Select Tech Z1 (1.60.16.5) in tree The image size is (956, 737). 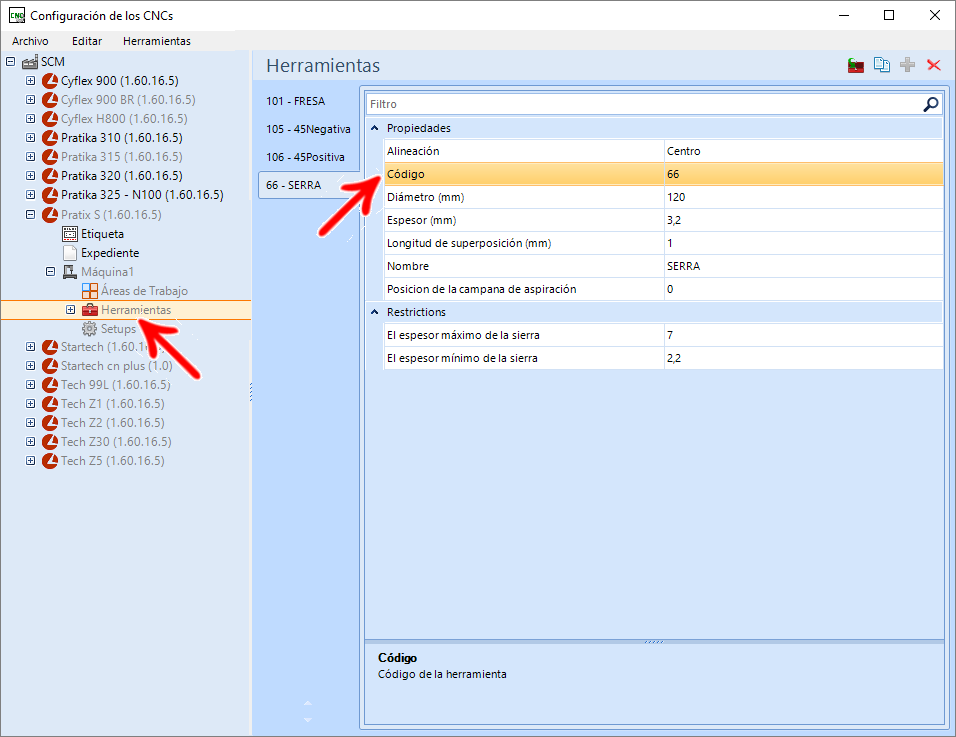113,404
